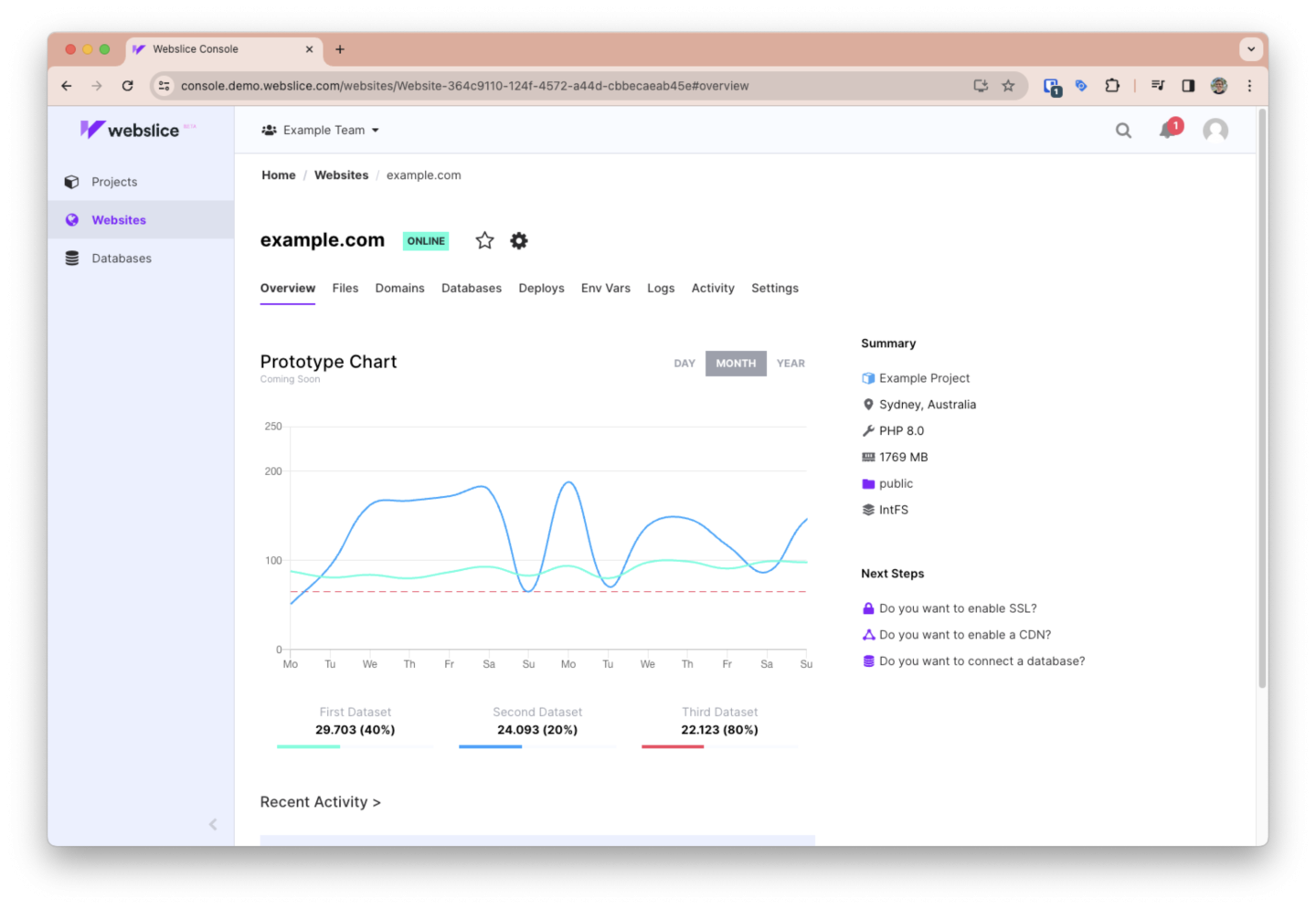The height and width of the screenshot is (909, 1316).
Task: Switch to the Deploys tab
Action: [x=541, y=289]
